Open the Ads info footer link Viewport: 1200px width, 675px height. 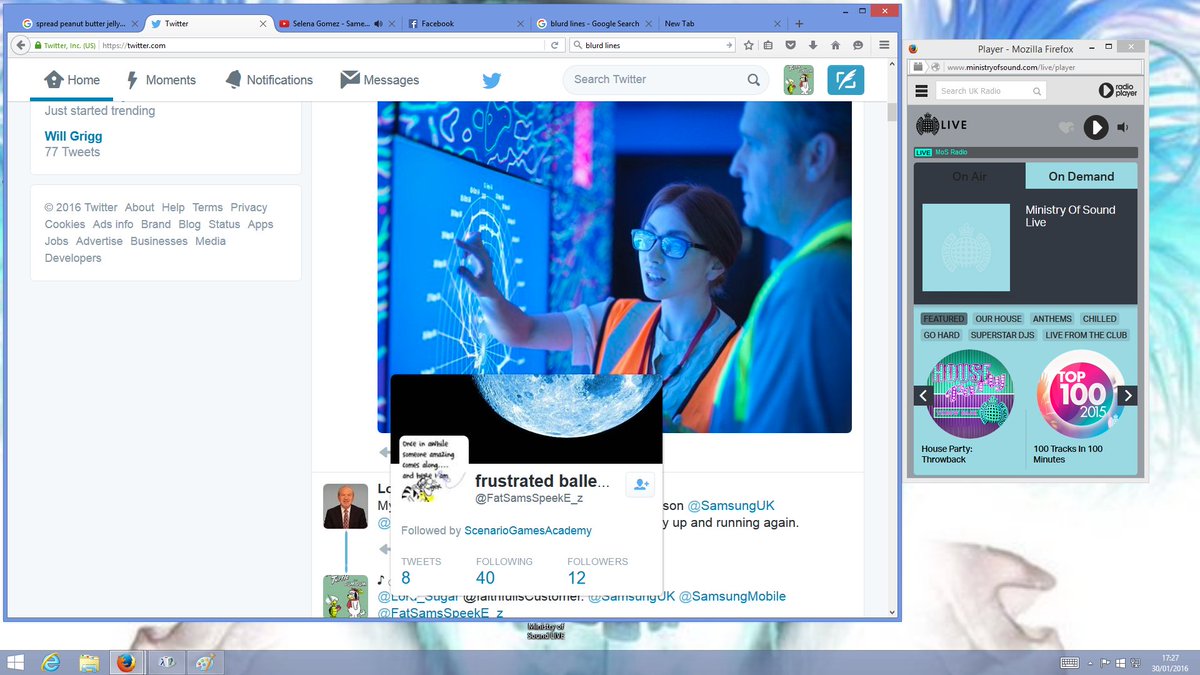pyautogui.click(x=113, y=224)
